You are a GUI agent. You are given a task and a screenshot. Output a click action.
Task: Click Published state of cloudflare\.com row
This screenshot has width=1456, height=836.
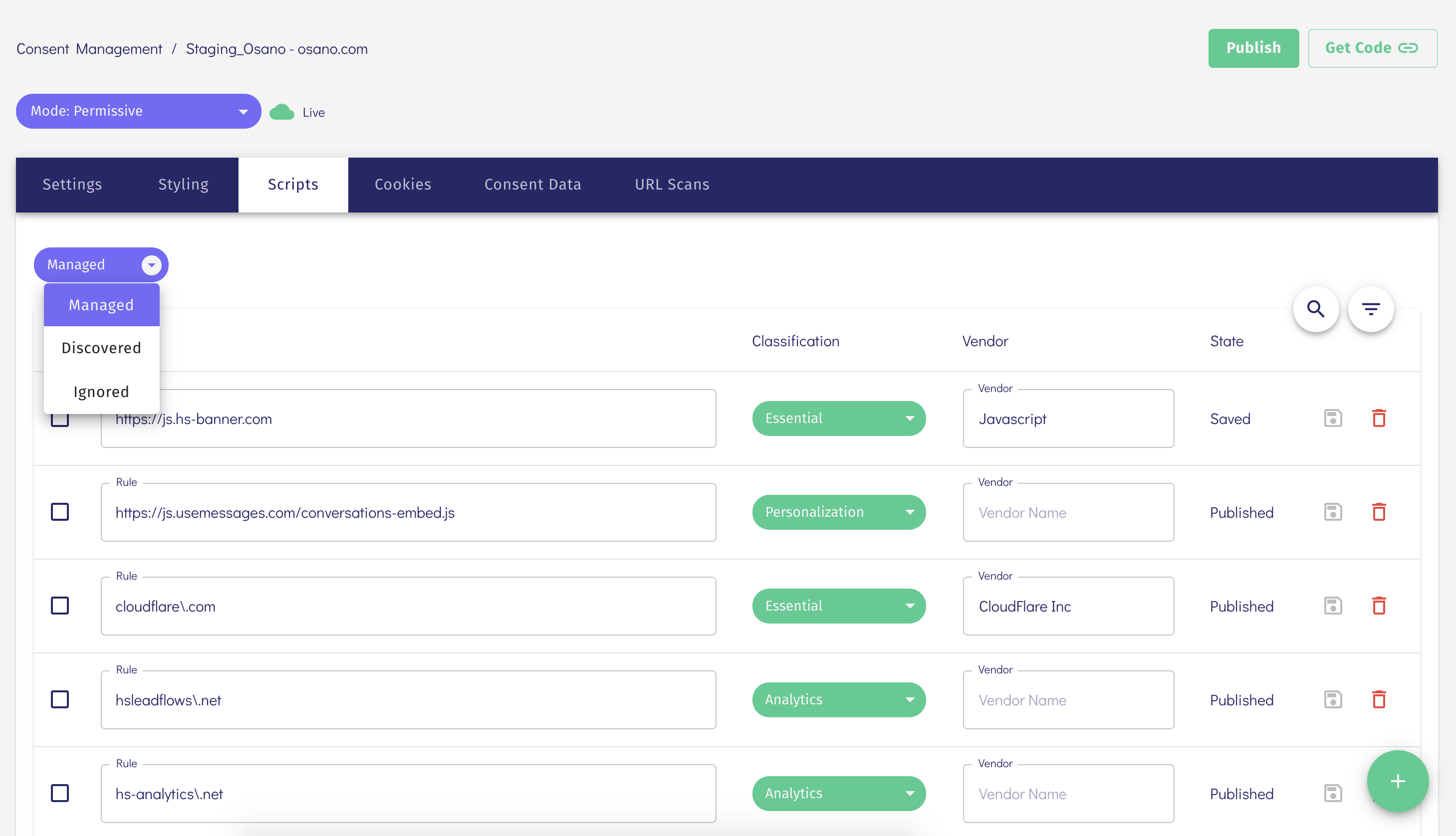click(x=1241, y=606)
